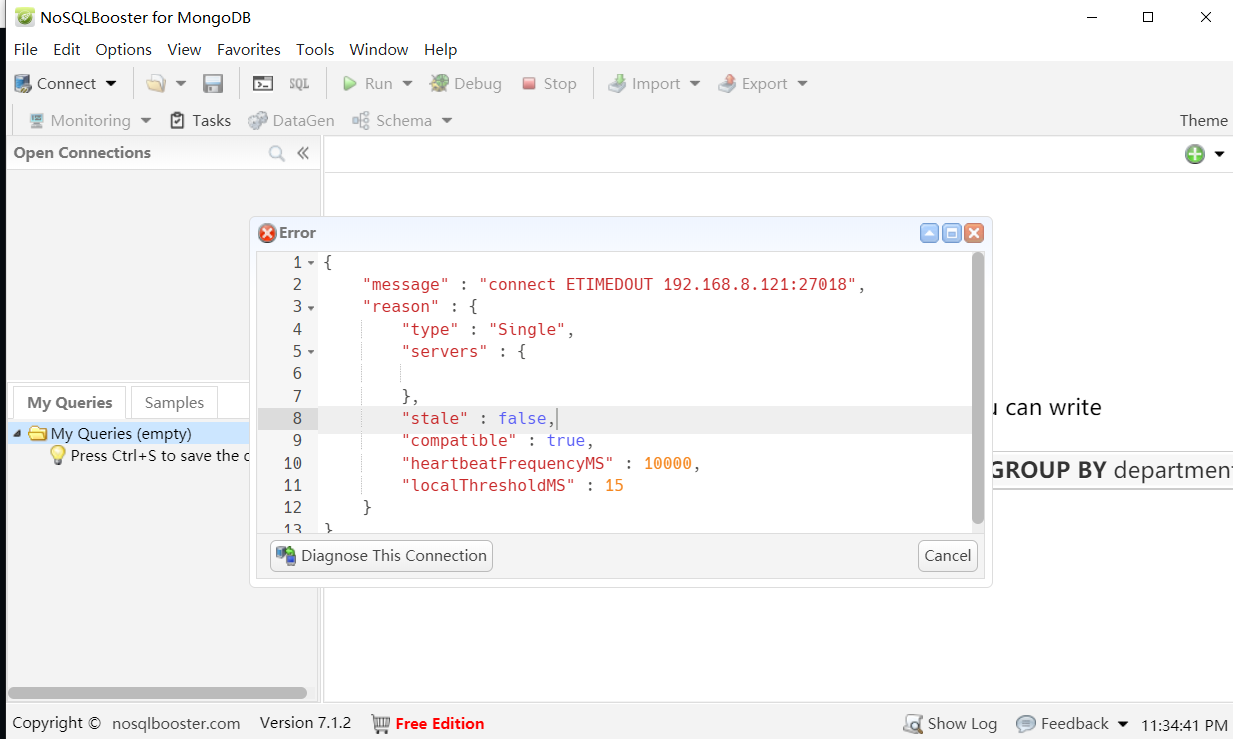Open the Edit menu
Screen dimensions: 1233x739
(67, 49)
